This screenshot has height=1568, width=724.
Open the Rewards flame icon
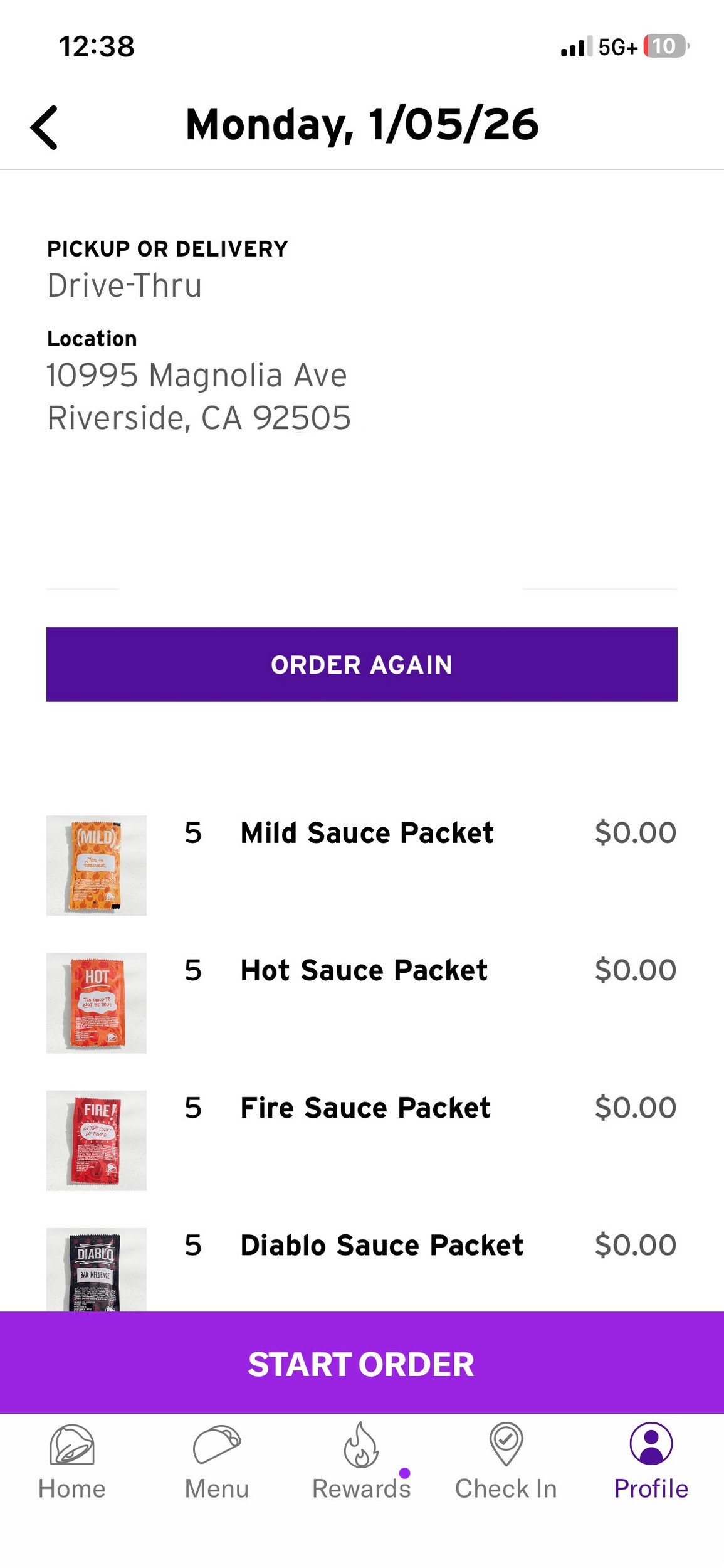[361, 1444]
